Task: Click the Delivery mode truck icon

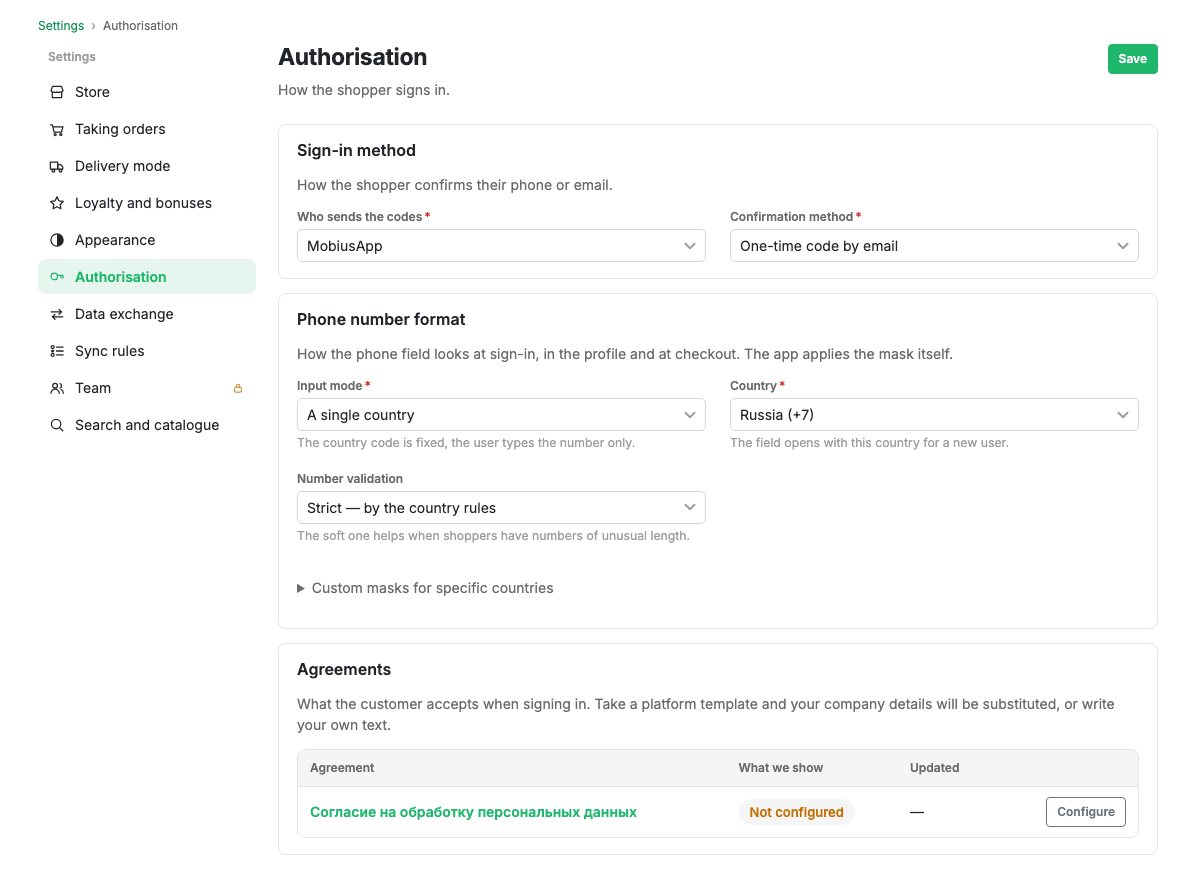Action: 57,166
